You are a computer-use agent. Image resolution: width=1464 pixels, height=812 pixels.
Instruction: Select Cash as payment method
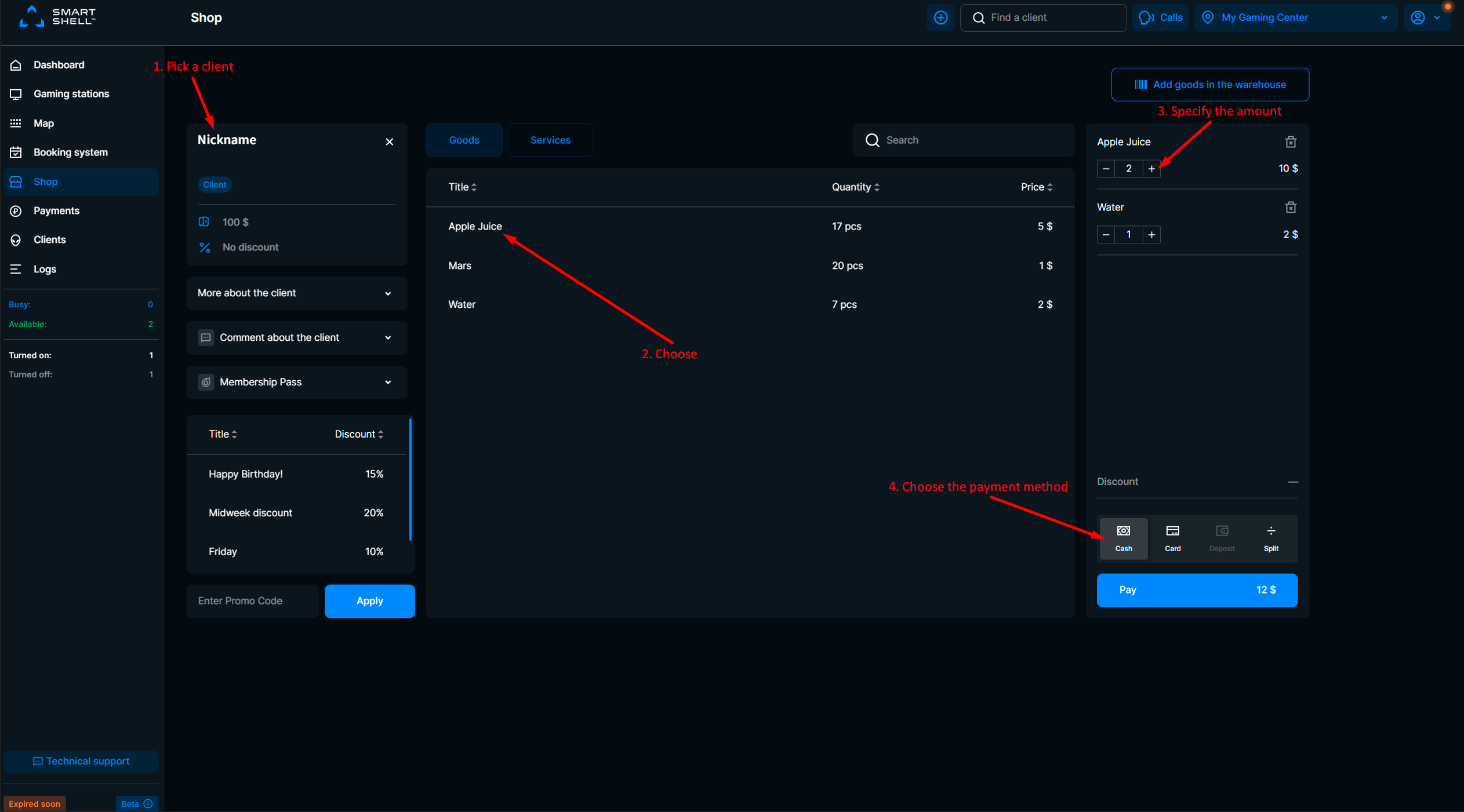pos(1122,538)
